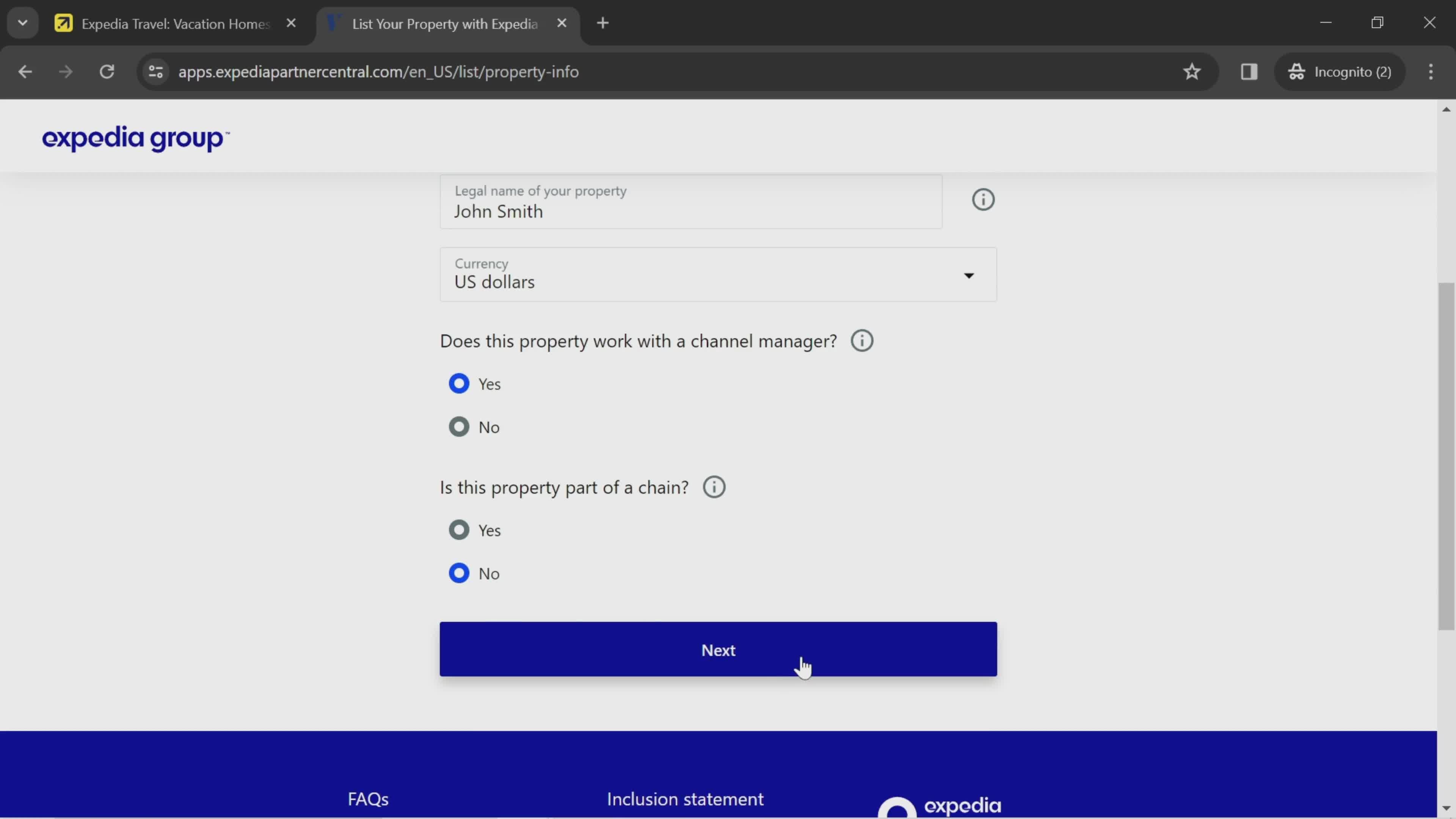Click the info icon next to property chain
The height and width of the screenshot is (819, 1456).
click(714, 487)
